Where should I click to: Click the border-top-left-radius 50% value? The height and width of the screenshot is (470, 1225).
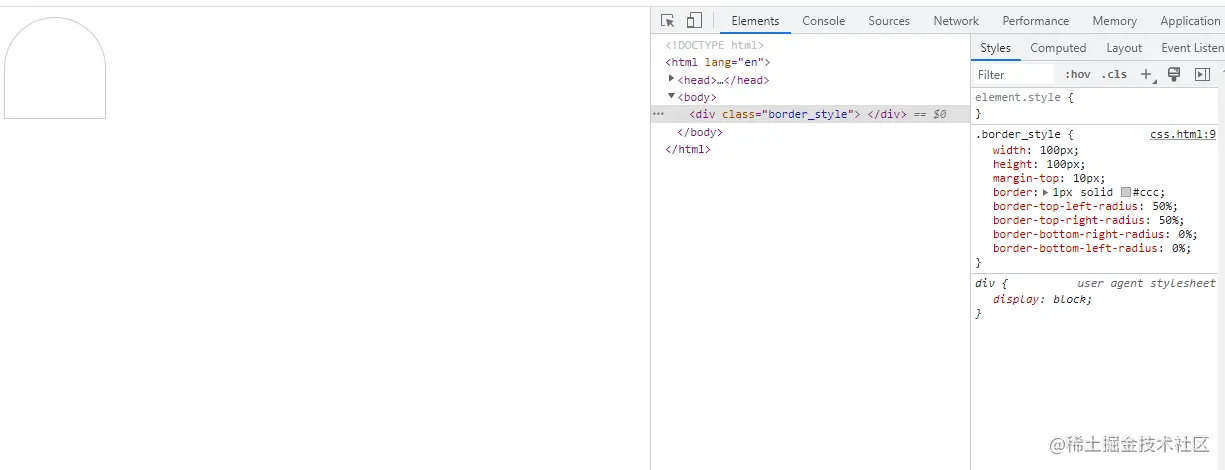coord(1164,206)
